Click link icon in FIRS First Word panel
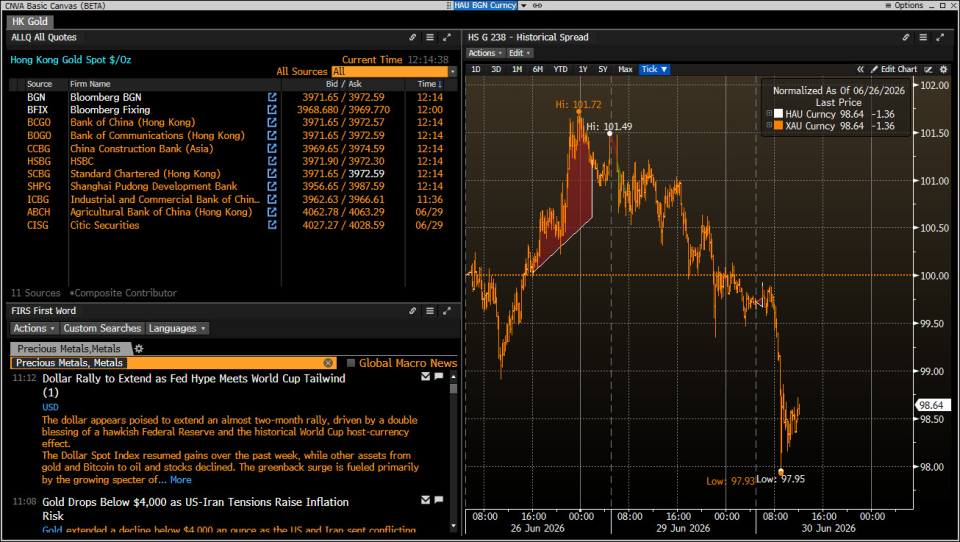 (x=413, y=311)
